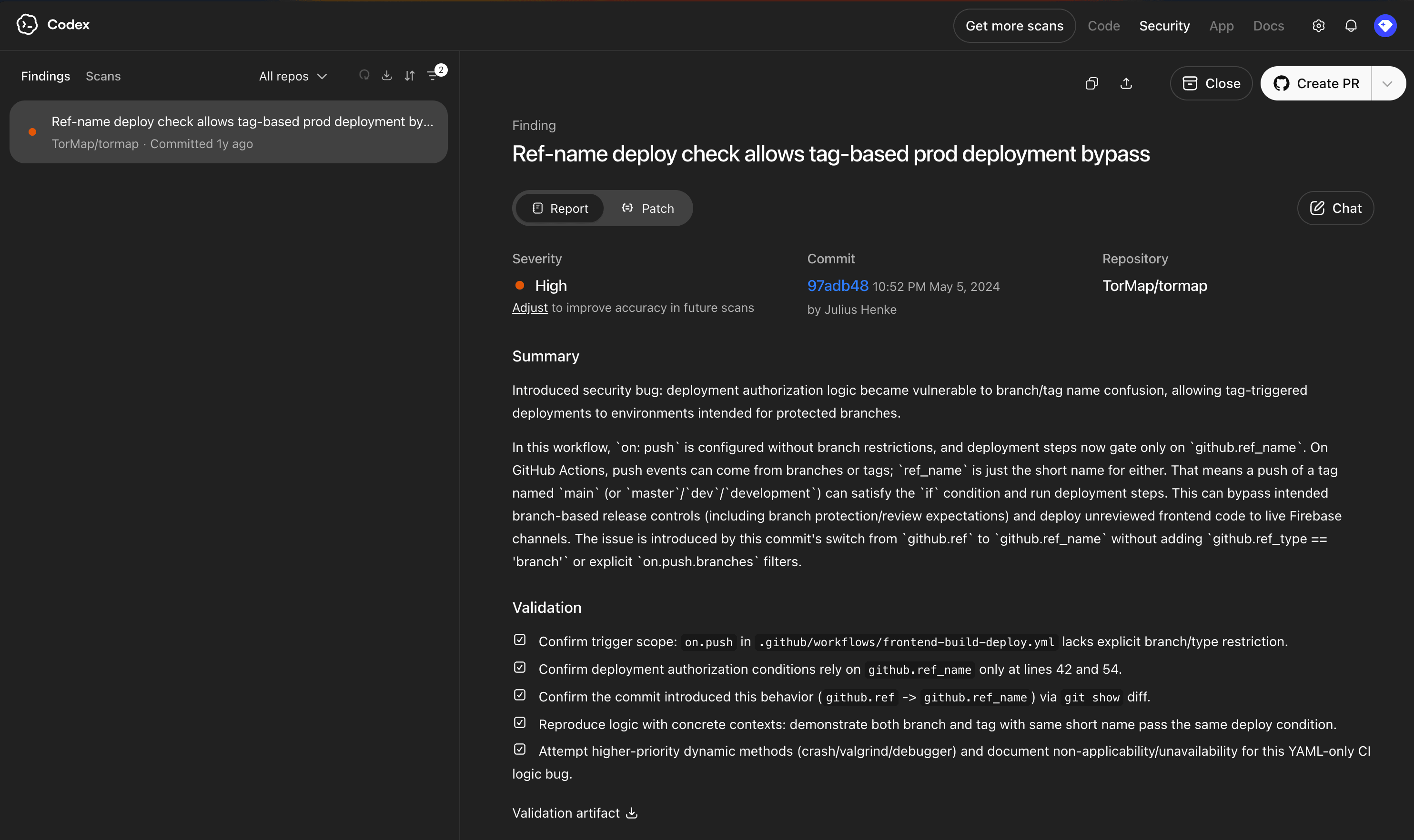Click the Commit label
This screenshot has height=840, width=1414.
(x=831, y=259)
